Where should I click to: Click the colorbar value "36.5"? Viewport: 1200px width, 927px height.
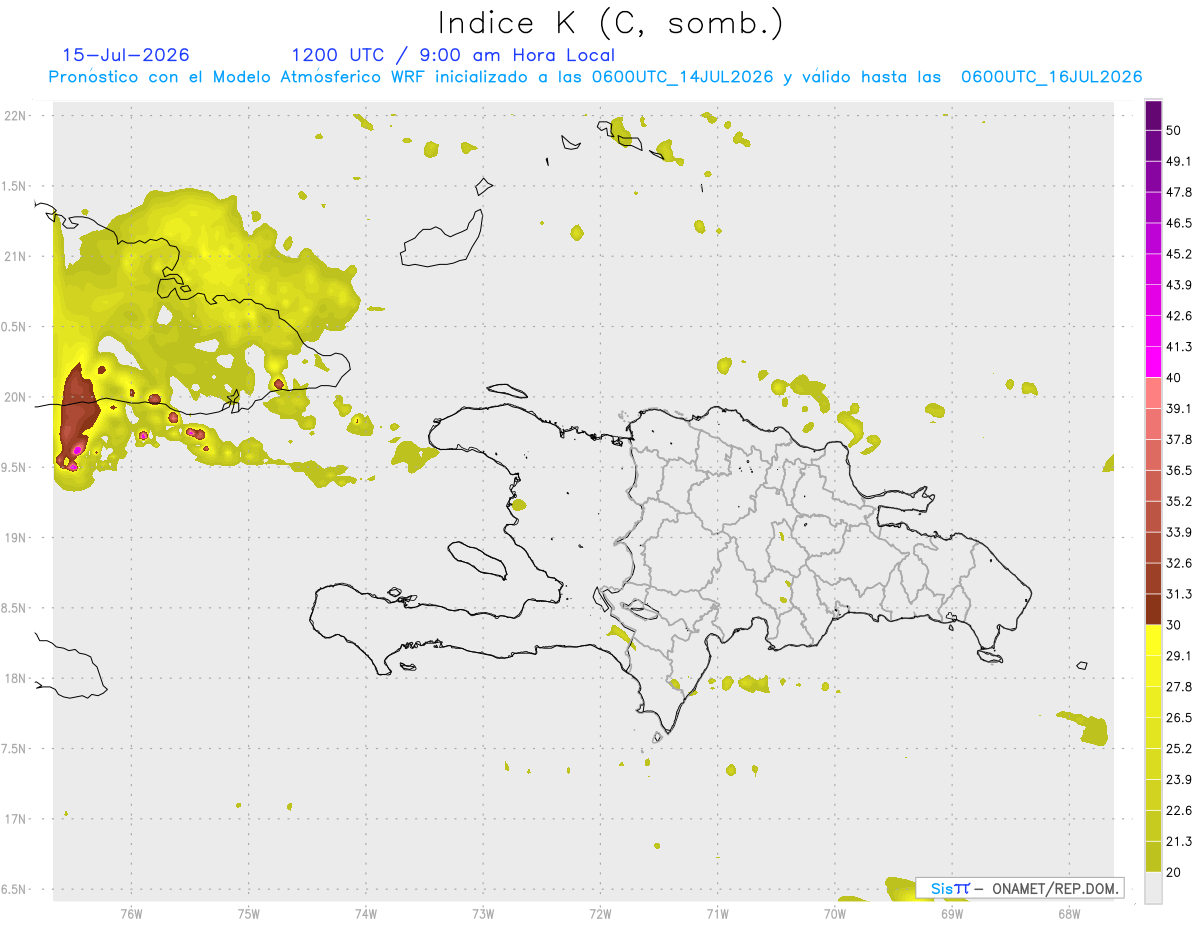point(1178,470)
